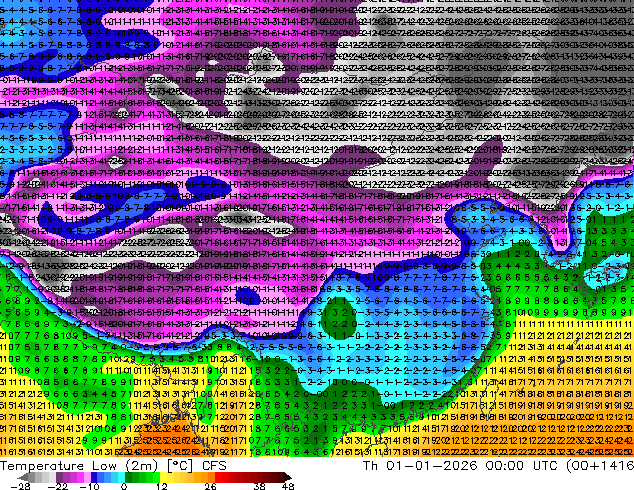Click the '26' legend label
The height and width of the screenshot is (490, 634).
coord(210,486)
